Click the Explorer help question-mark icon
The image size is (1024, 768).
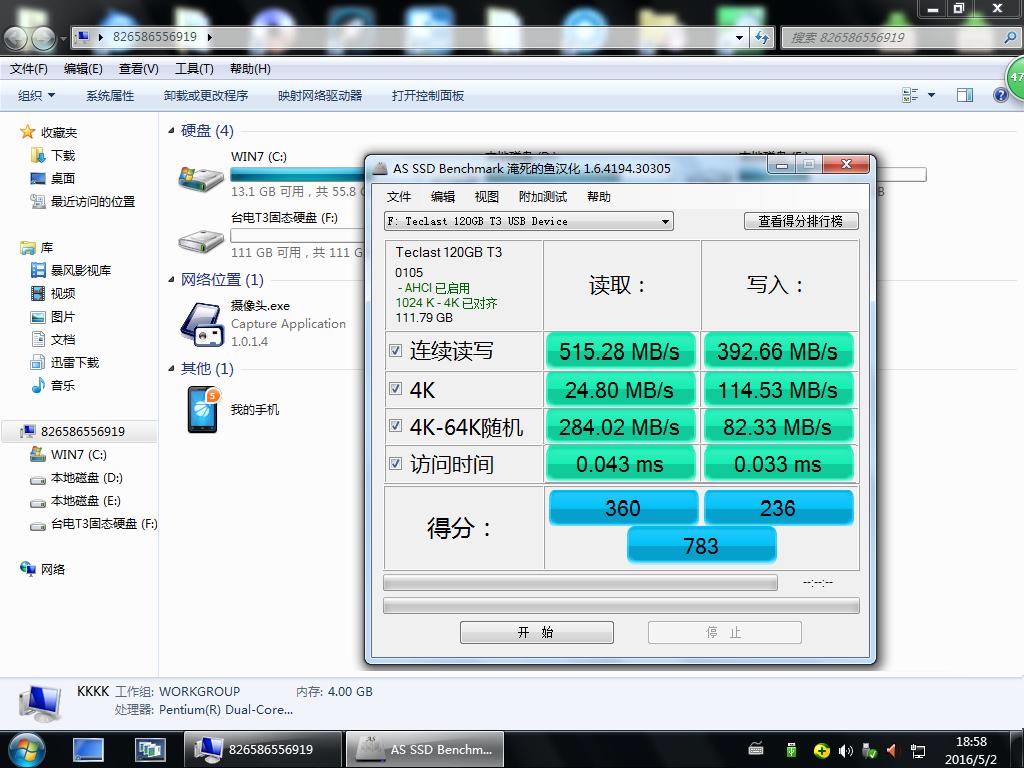[1000, 95]
